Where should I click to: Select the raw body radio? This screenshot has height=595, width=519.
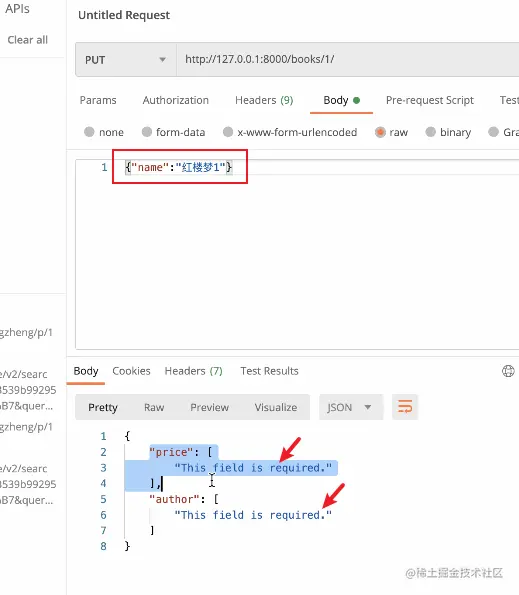coord(380,132)
